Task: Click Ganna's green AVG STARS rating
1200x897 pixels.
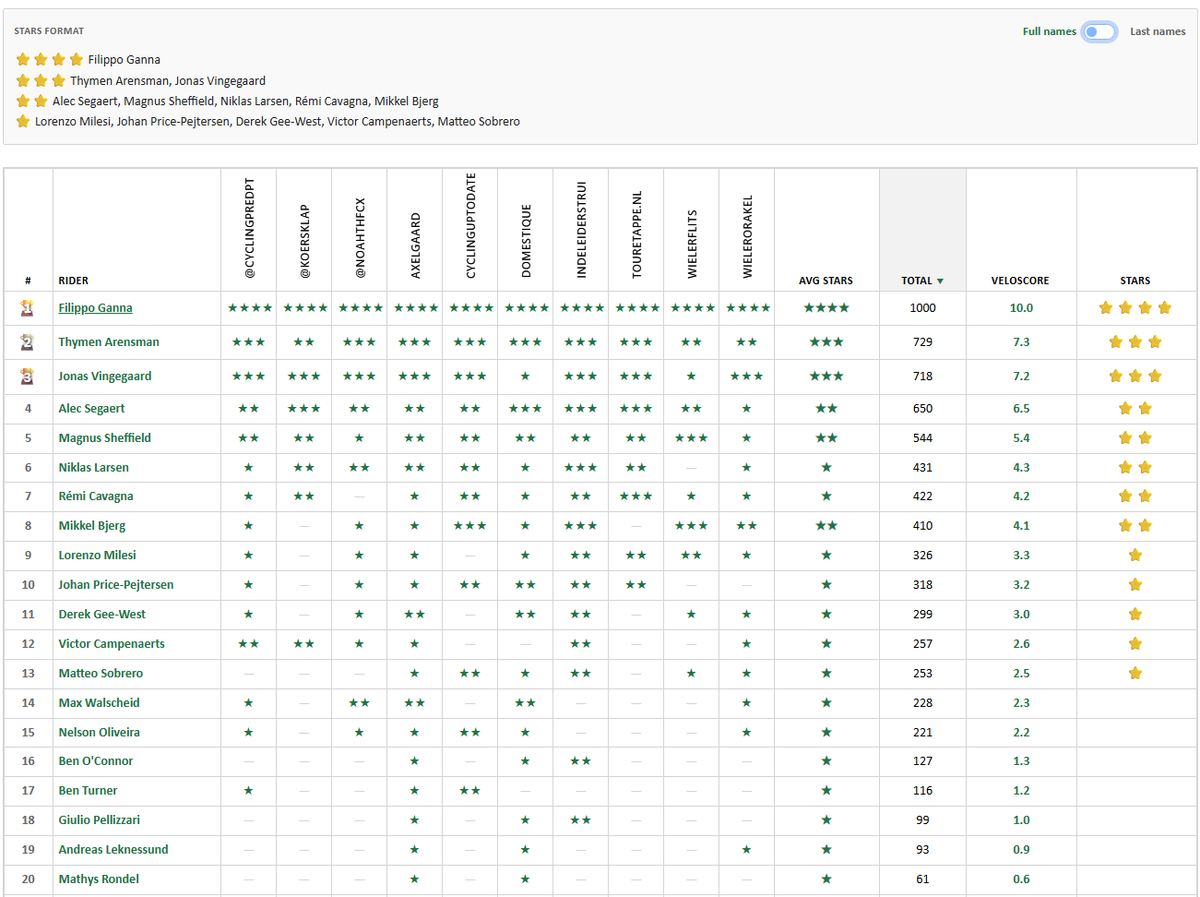Action: pos(826,308)
